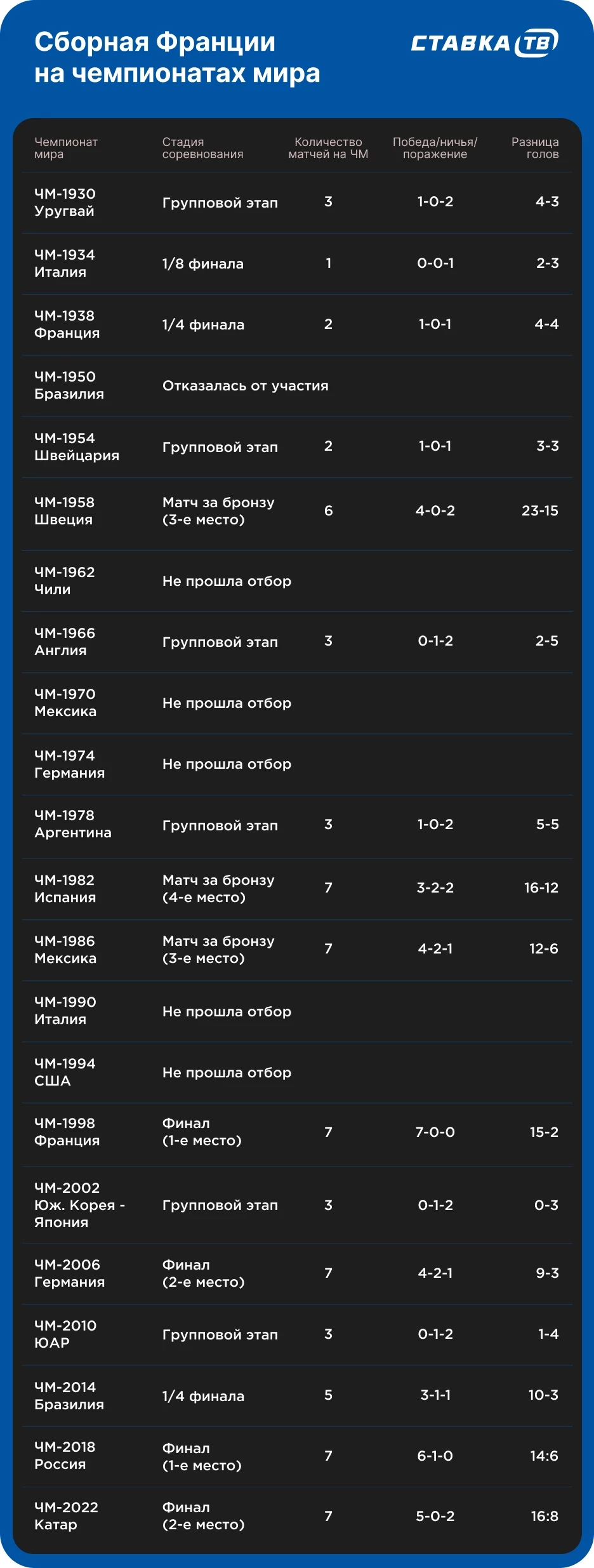Click the ЧМ-1962 Чили row label
This screenshot has height=1568, width=594.
coord(64,580)
